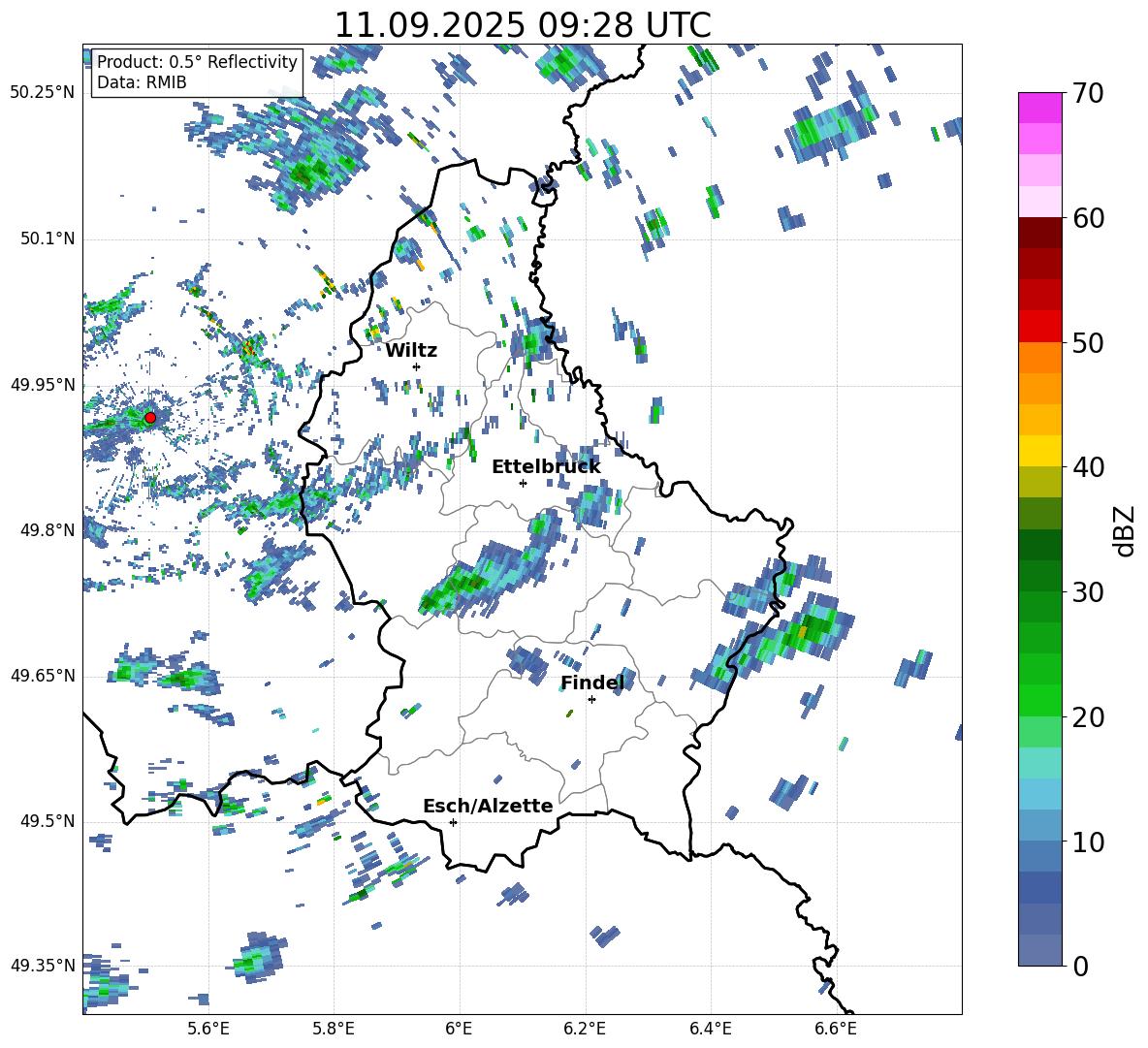1148x1048 pixels.
Task: Select the Esch/Alzette city label
Action: 487,806
